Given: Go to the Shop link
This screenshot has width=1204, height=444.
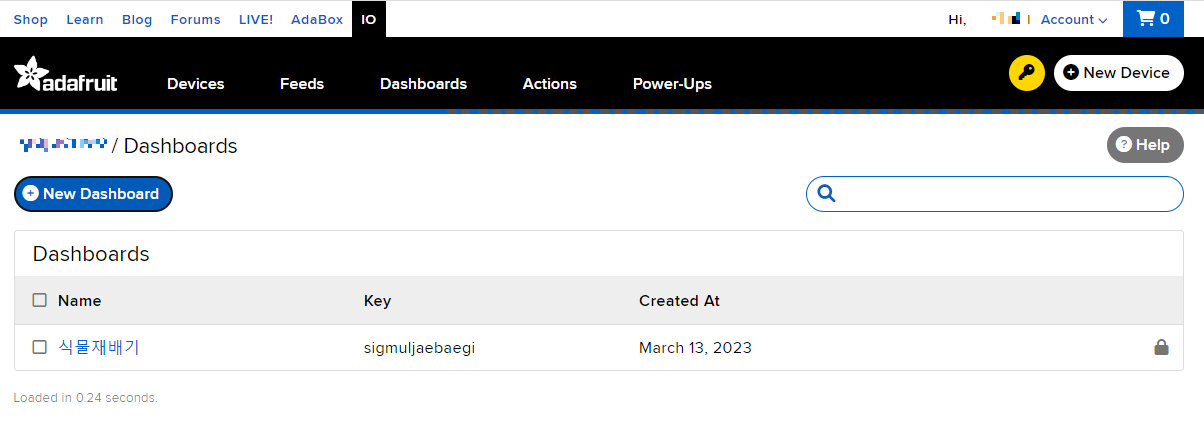Looking at the screenshot, I should (x=31, y=19).
